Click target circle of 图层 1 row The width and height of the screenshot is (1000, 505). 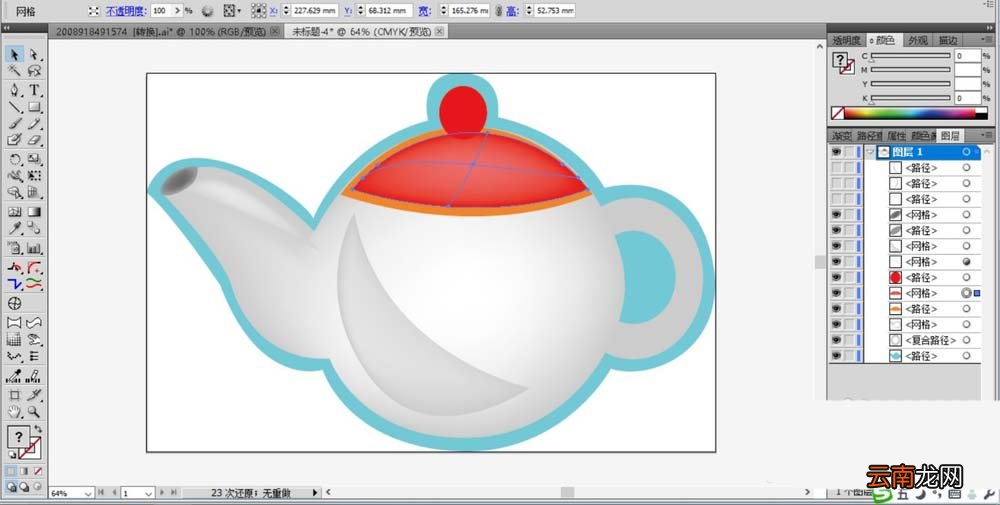(966, 152)
